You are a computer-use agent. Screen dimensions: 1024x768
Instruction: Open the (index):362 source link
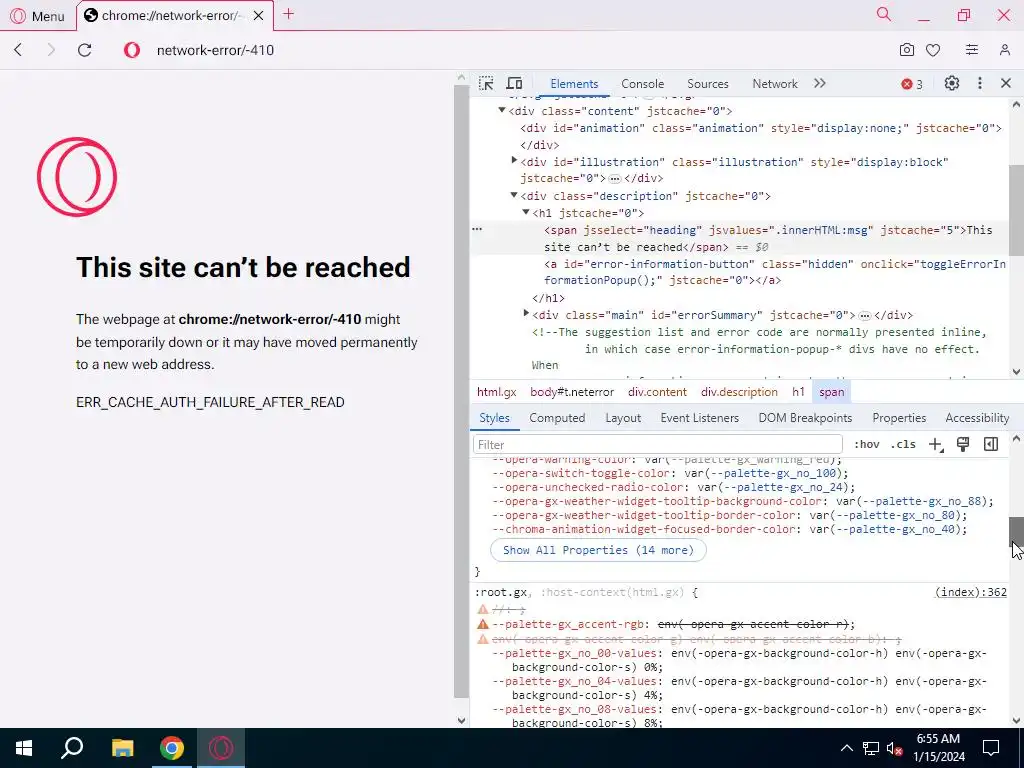click(970, 592)
